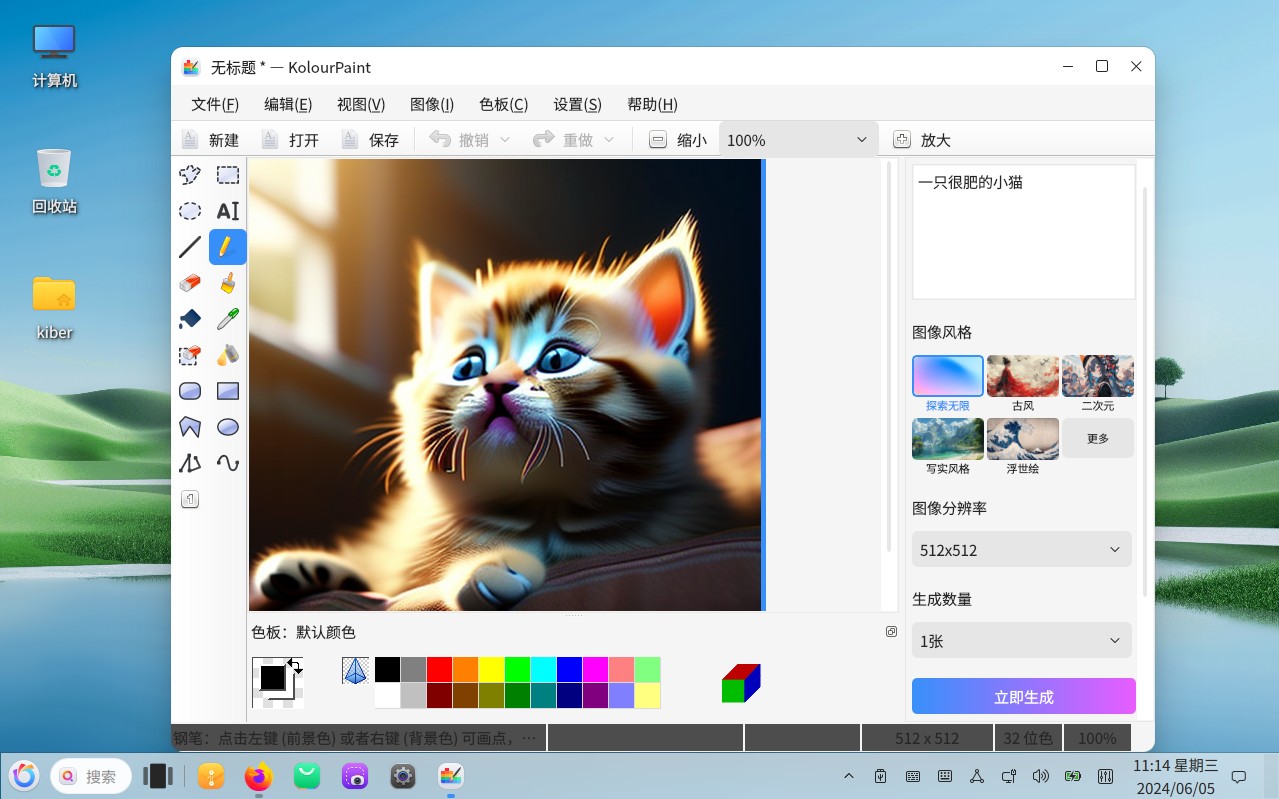Select the Eraser tool
1279x799 pixels.
click(190, 283)
